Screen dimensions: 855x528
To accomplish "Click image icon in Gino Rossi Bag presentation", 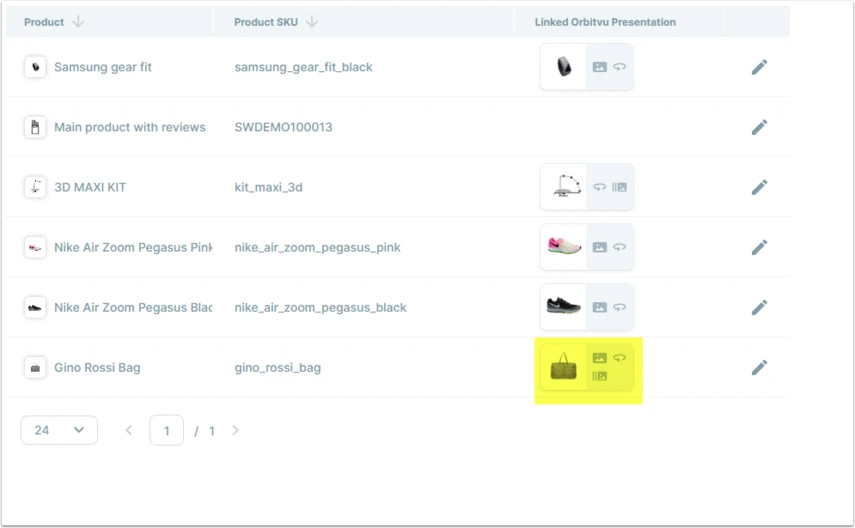I will tap(599, 358).
